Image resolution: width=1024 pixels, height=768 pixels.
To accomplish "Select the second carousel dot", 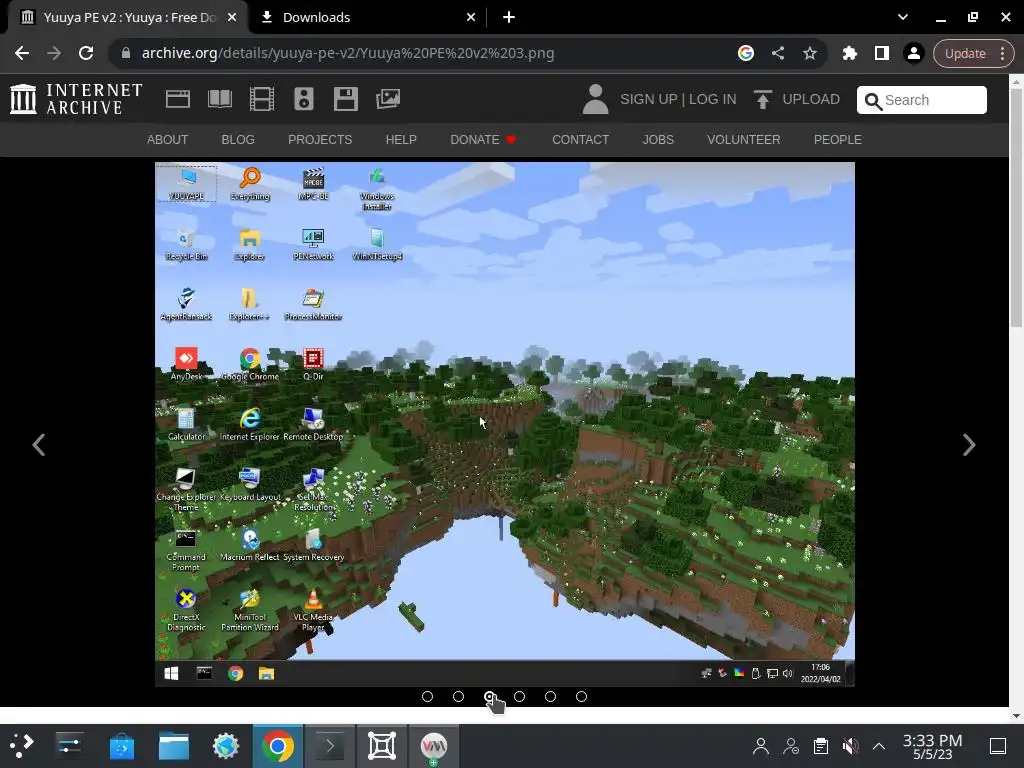I will tap(458, 697).
